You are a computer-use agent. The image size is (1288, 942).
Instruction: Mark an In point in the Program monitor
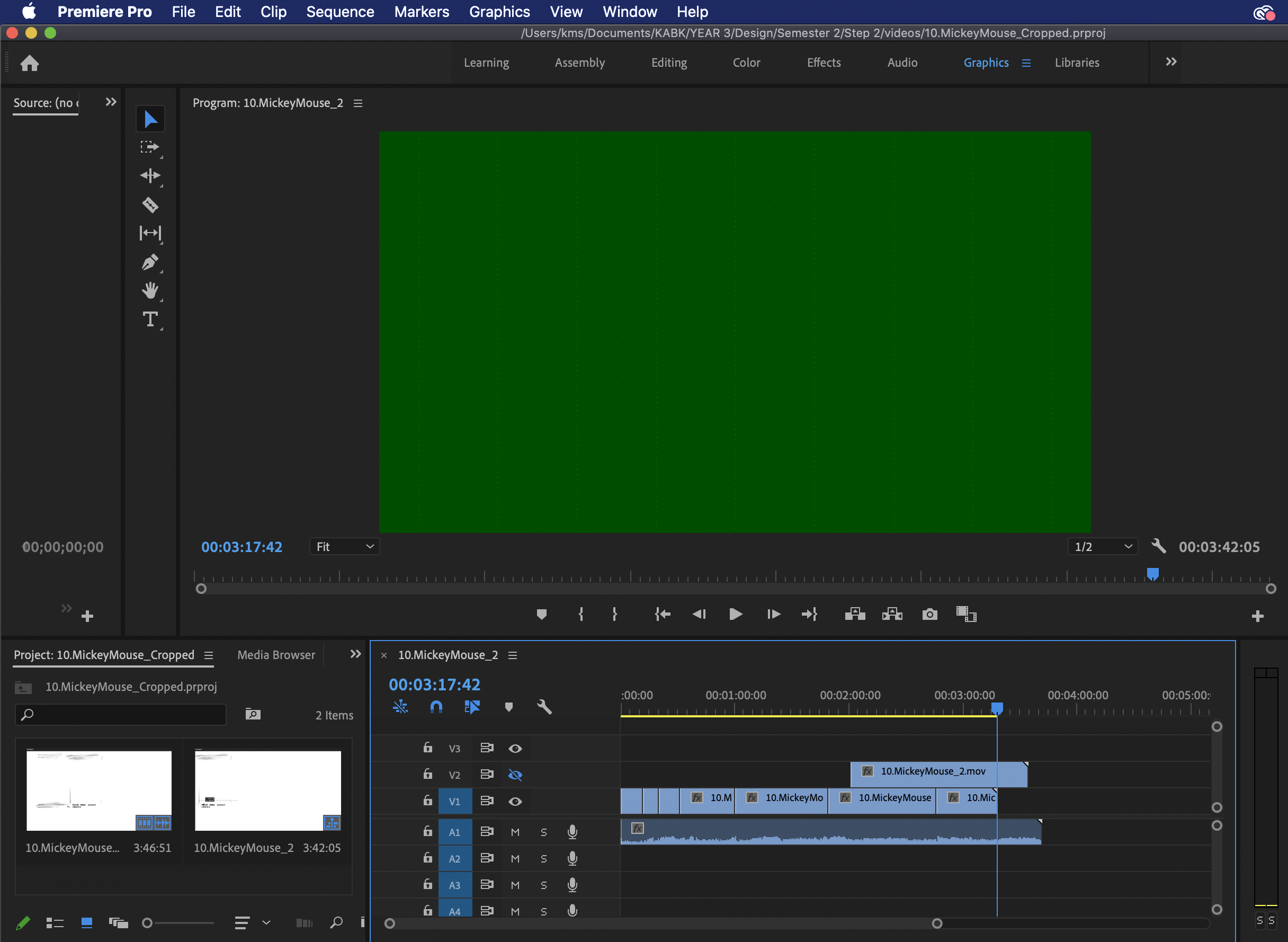click(581, 614)
